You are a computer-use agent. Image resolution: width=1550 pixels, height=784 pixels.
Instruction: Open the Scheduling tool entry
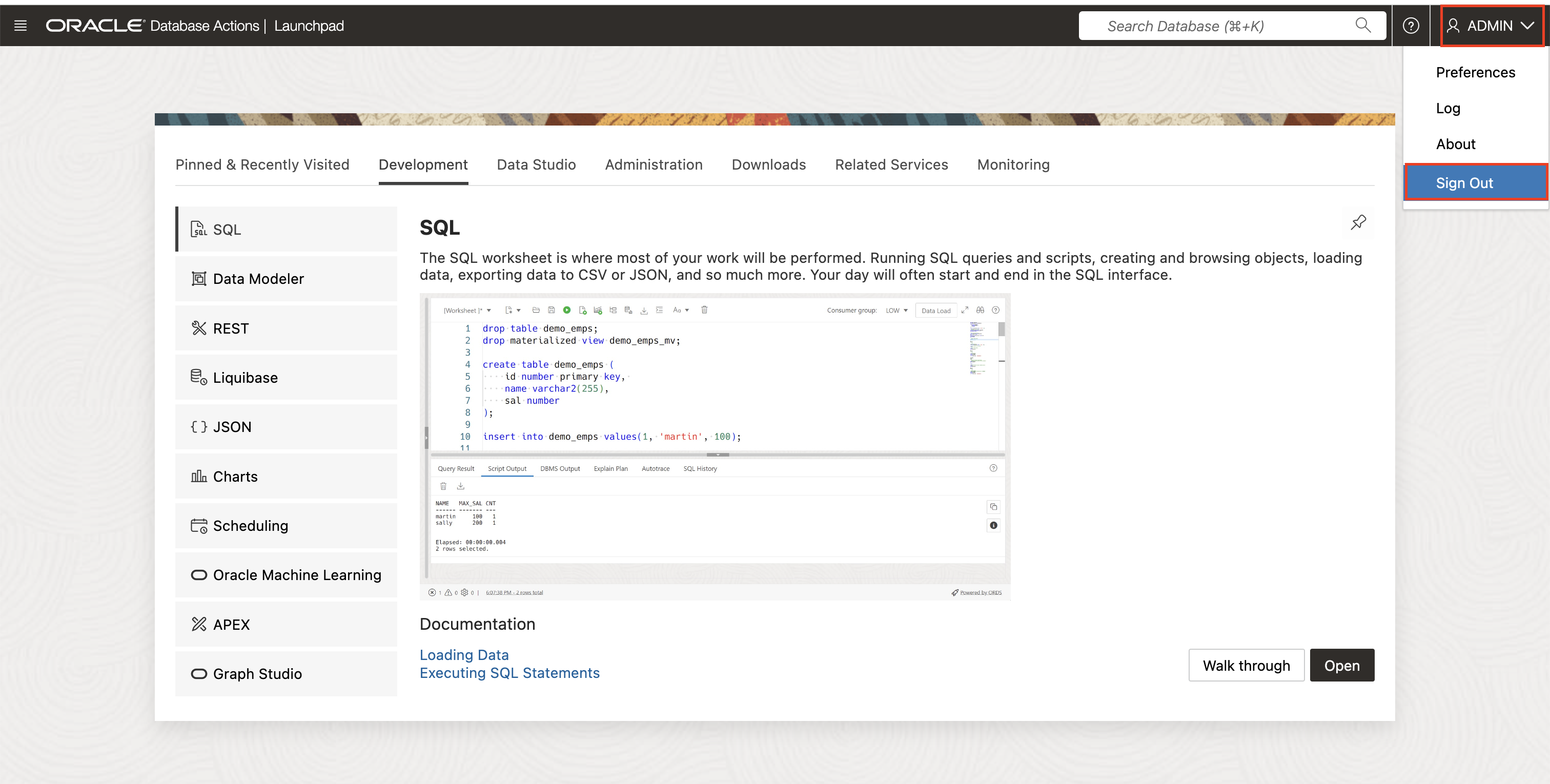[x=287, y=525]
